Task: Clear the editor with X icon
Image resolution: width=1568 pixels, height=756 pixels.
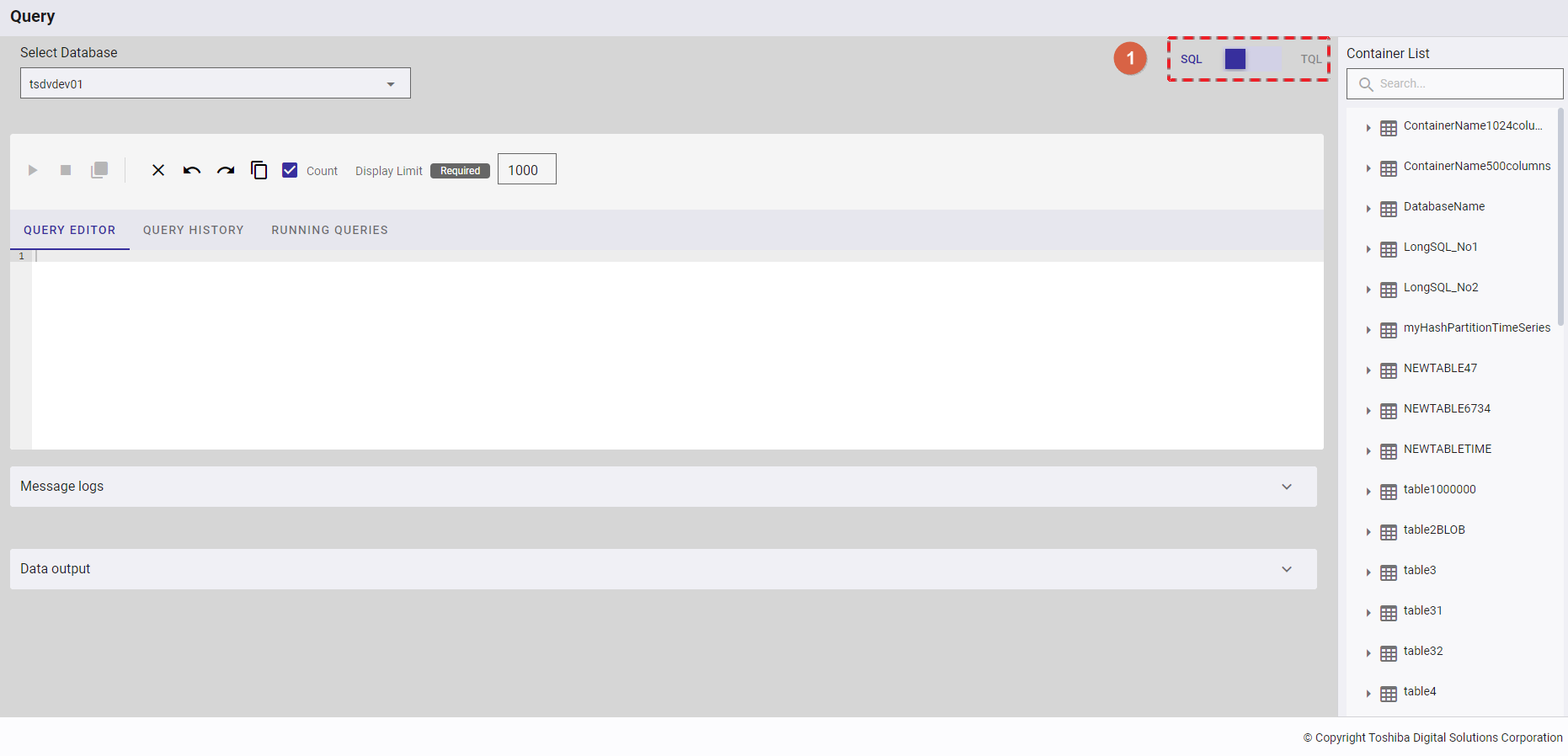Action: click(x=158, y=170)
